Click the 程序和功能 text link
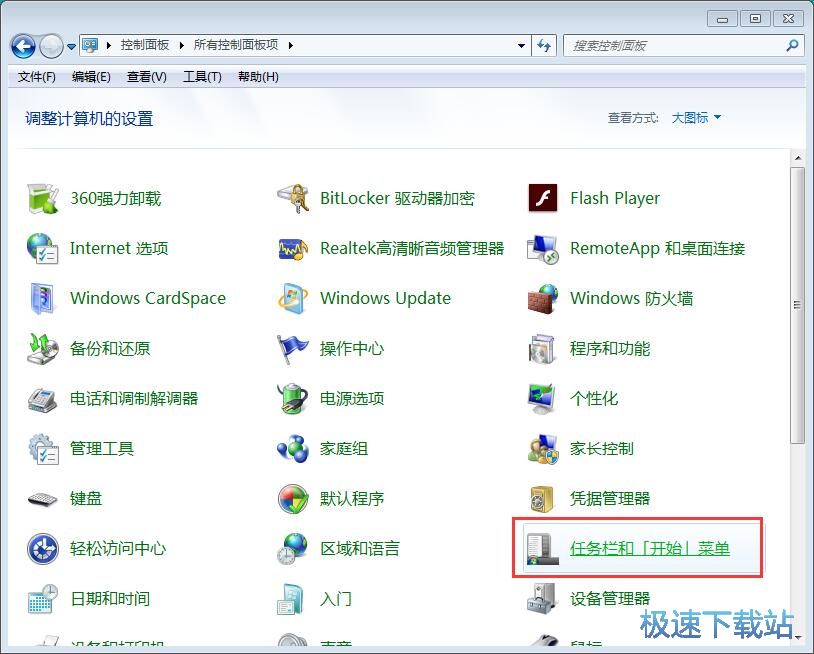 610,348
